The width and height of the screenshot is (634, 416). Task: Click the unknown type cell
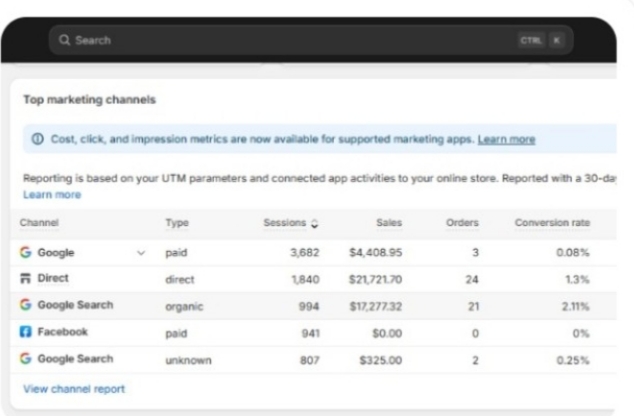[x=188, y=360]
